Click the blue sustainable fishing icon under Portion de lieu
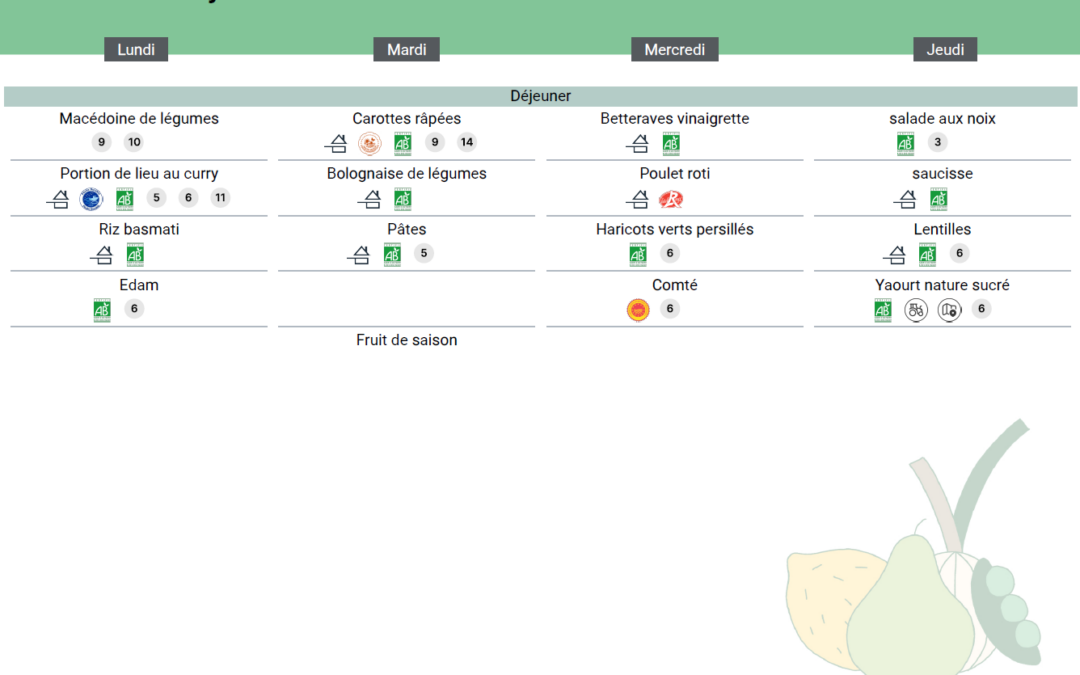The image size is (1080, 675). (91, 199)
